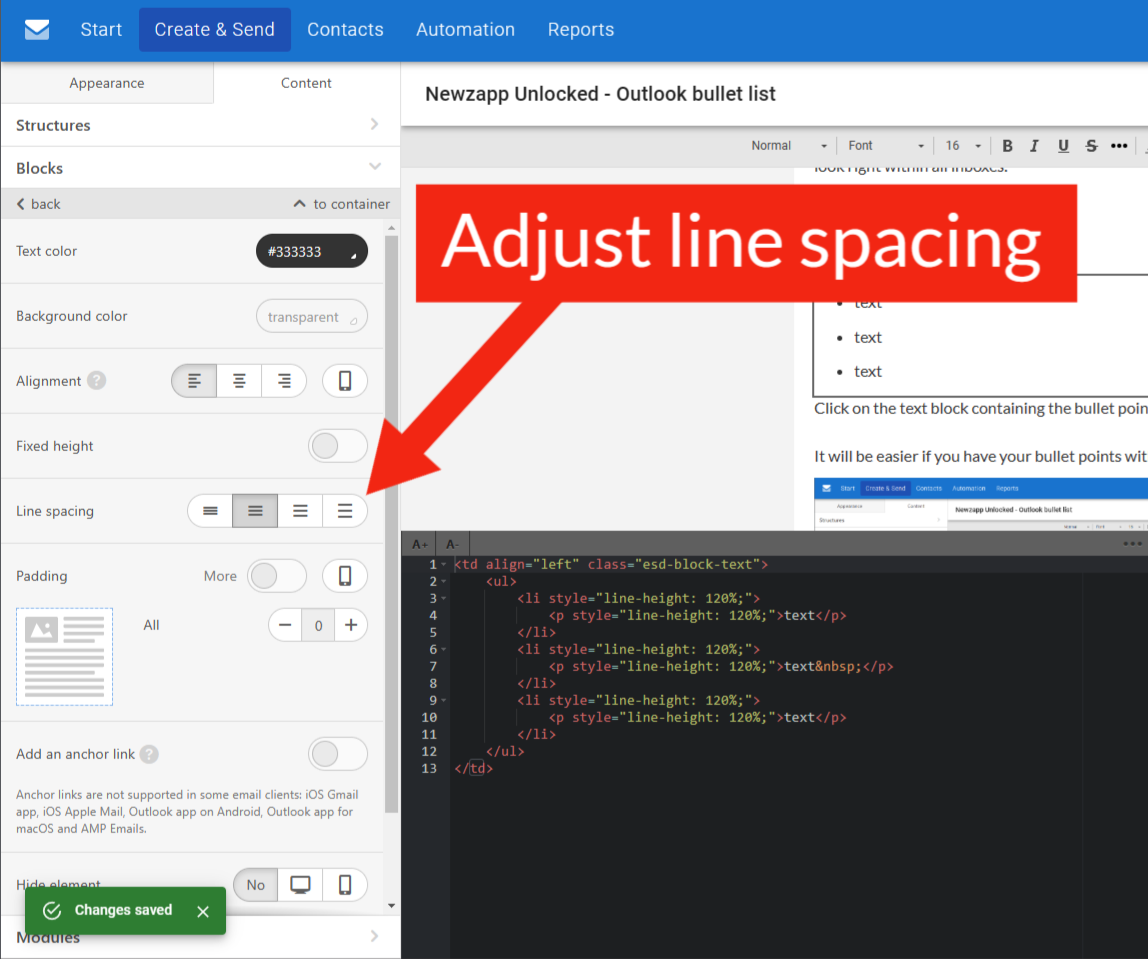
Task: Open the Normal paragraph style dropdown
Action: [x=789, y=146]
